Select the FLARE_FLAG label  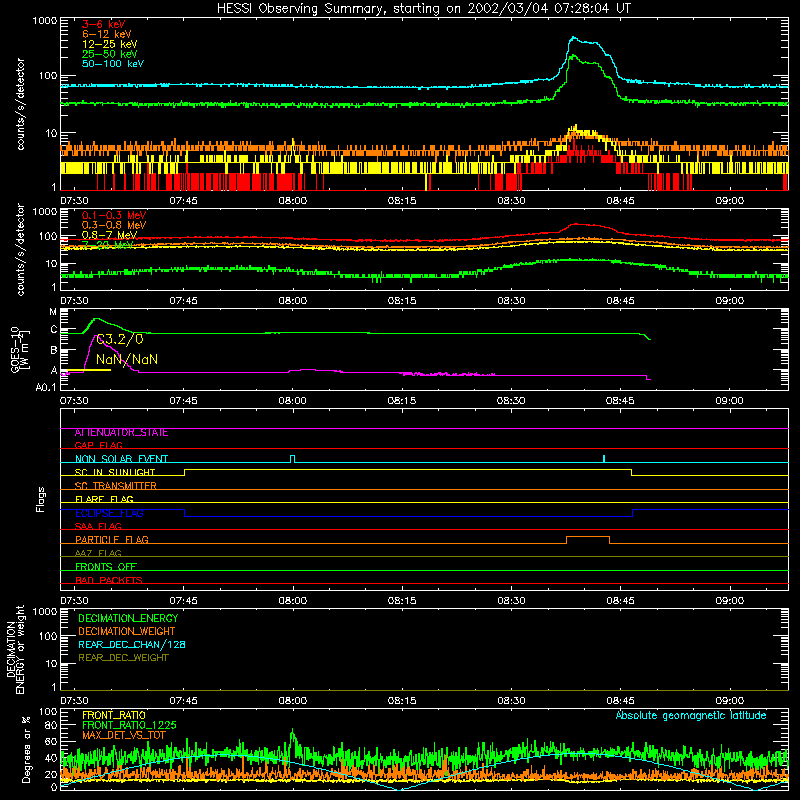pos(104,499)
